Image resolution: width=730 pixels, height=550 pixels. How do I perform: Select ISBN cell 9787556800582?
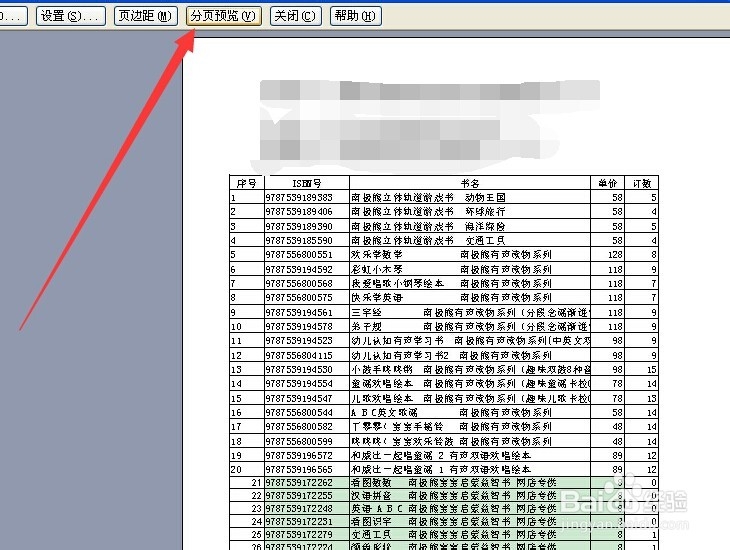coord(307,427)
